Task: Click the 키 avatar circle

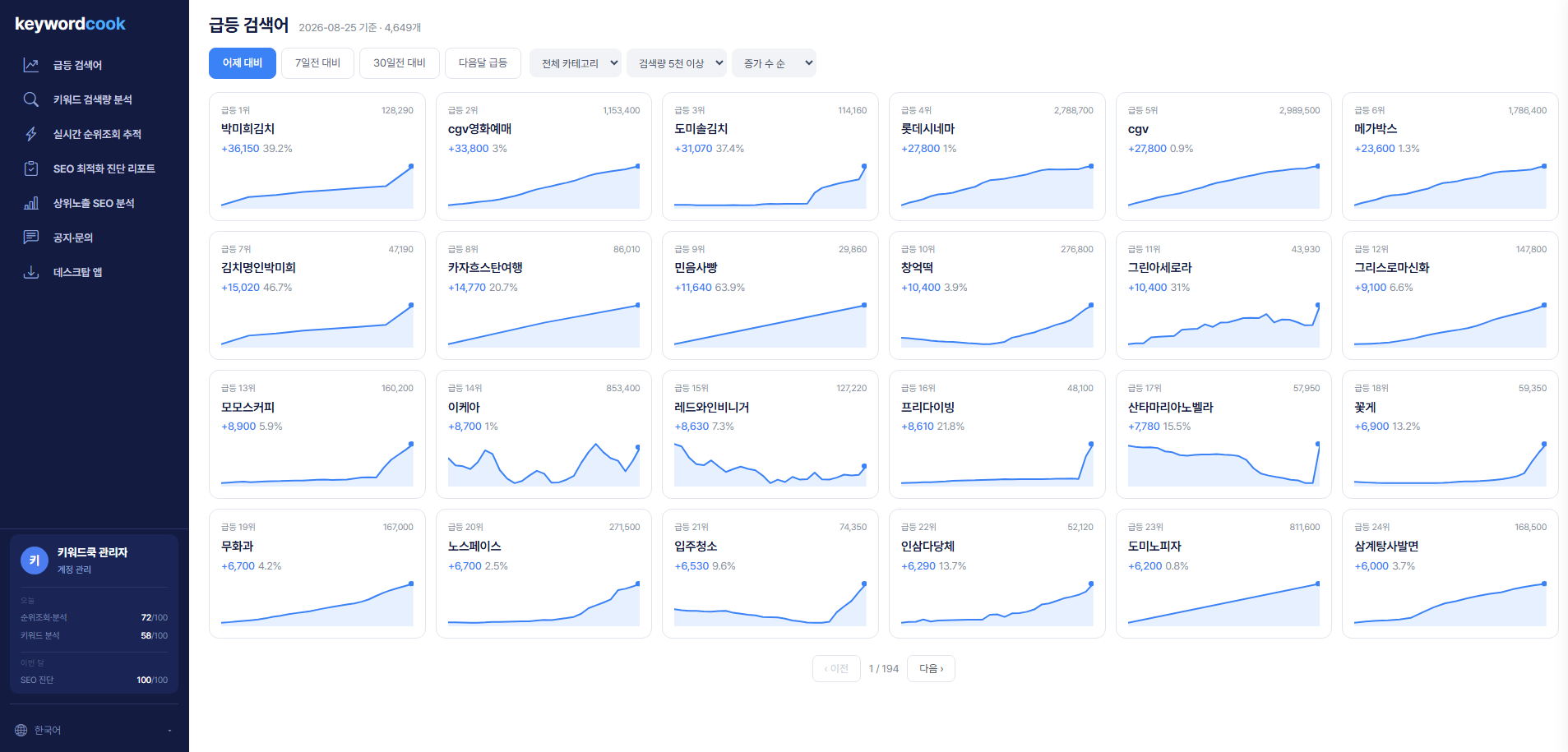Action: click(x=35, y=561)
